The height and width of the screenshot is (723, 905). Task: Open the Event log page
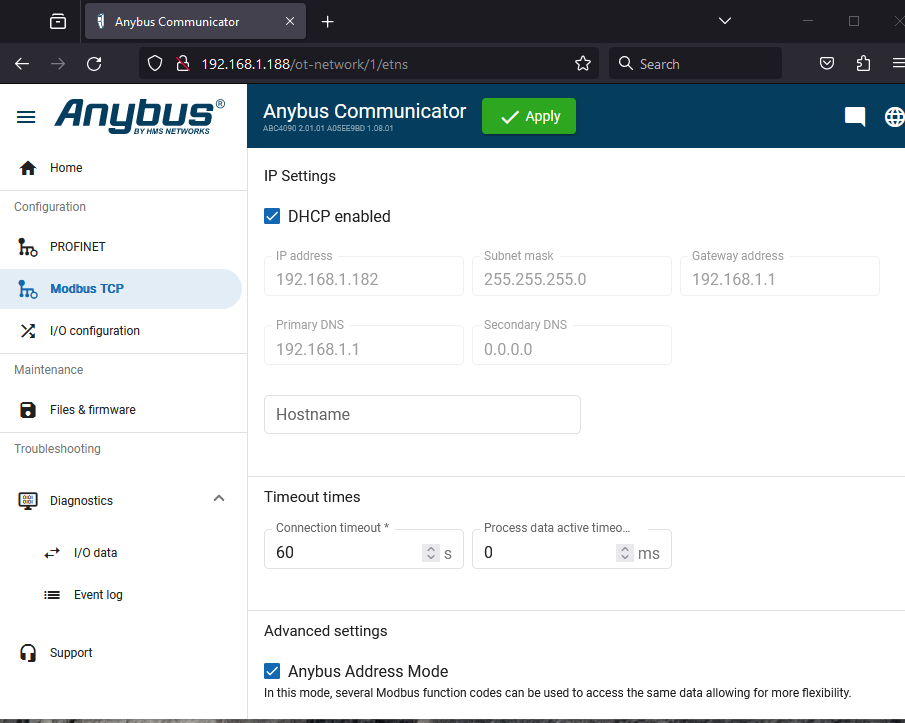[x=98, y=595]
